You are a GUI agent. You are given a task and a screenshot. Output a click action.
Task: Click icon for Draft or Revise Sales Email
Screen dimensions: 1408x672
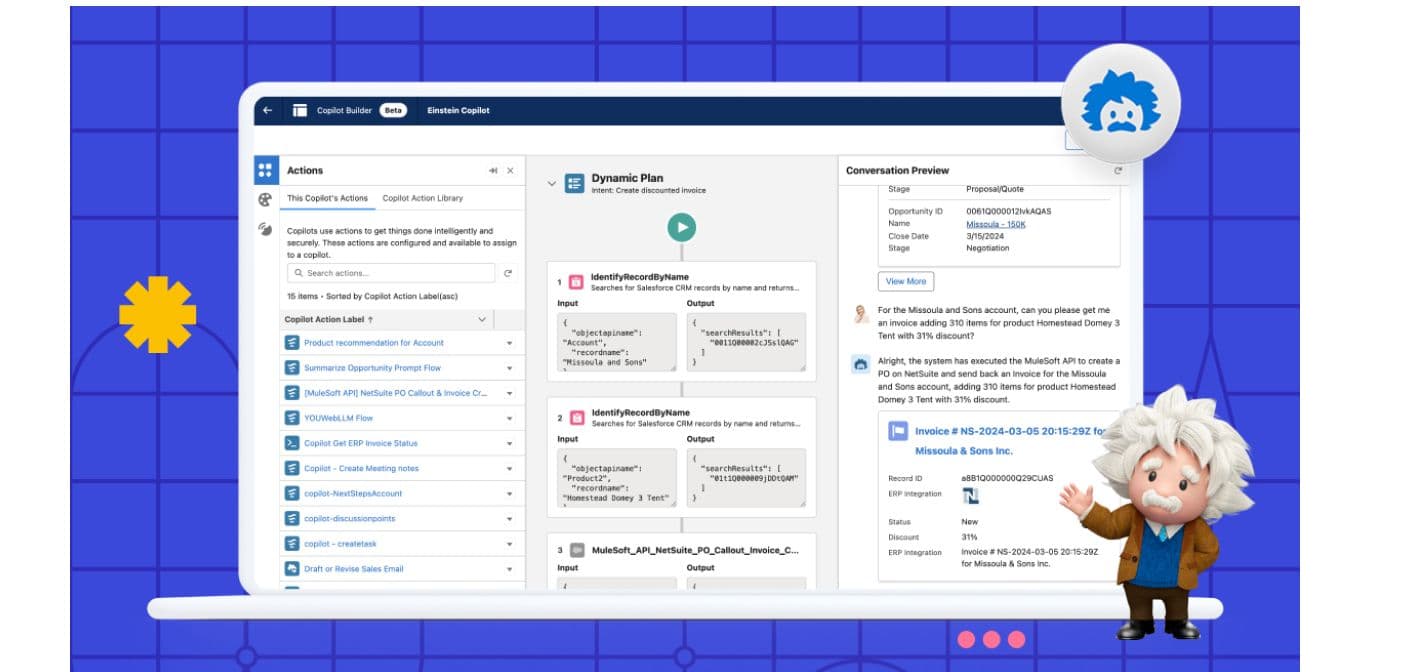coord(292,569)
